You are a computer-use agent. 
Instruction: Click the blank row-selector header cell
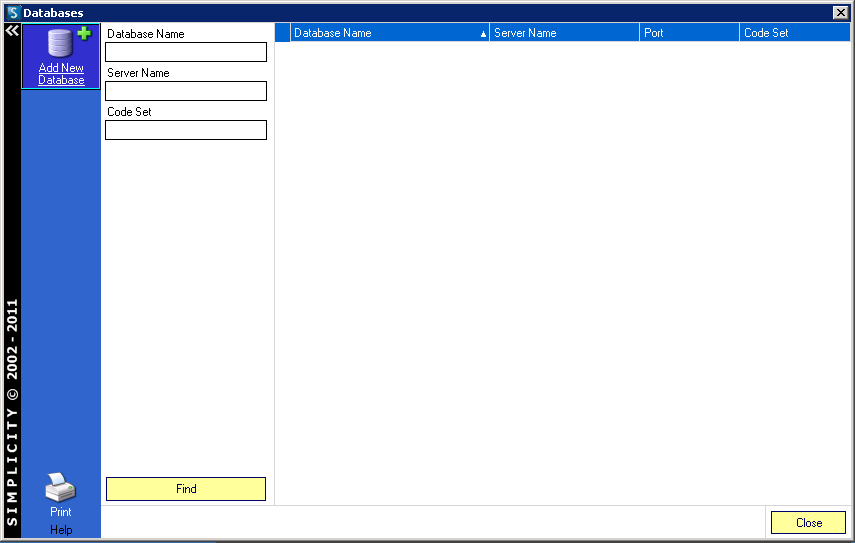[283, 33]
